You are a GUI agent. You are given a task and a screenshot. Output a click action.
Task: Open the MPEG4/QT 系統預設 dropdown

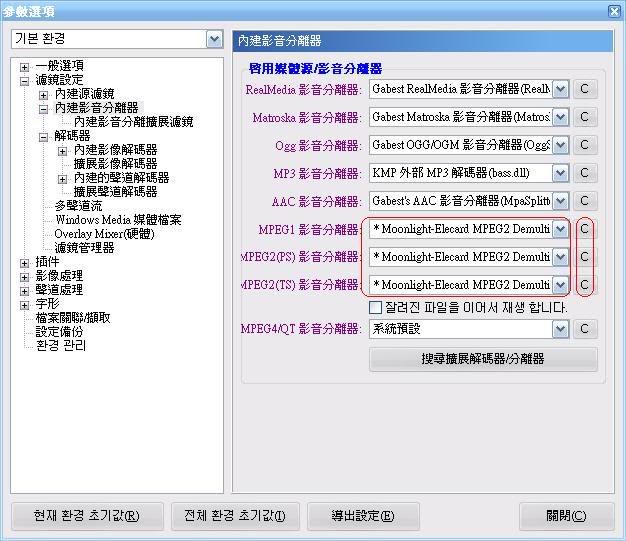[x=560, y=329]
